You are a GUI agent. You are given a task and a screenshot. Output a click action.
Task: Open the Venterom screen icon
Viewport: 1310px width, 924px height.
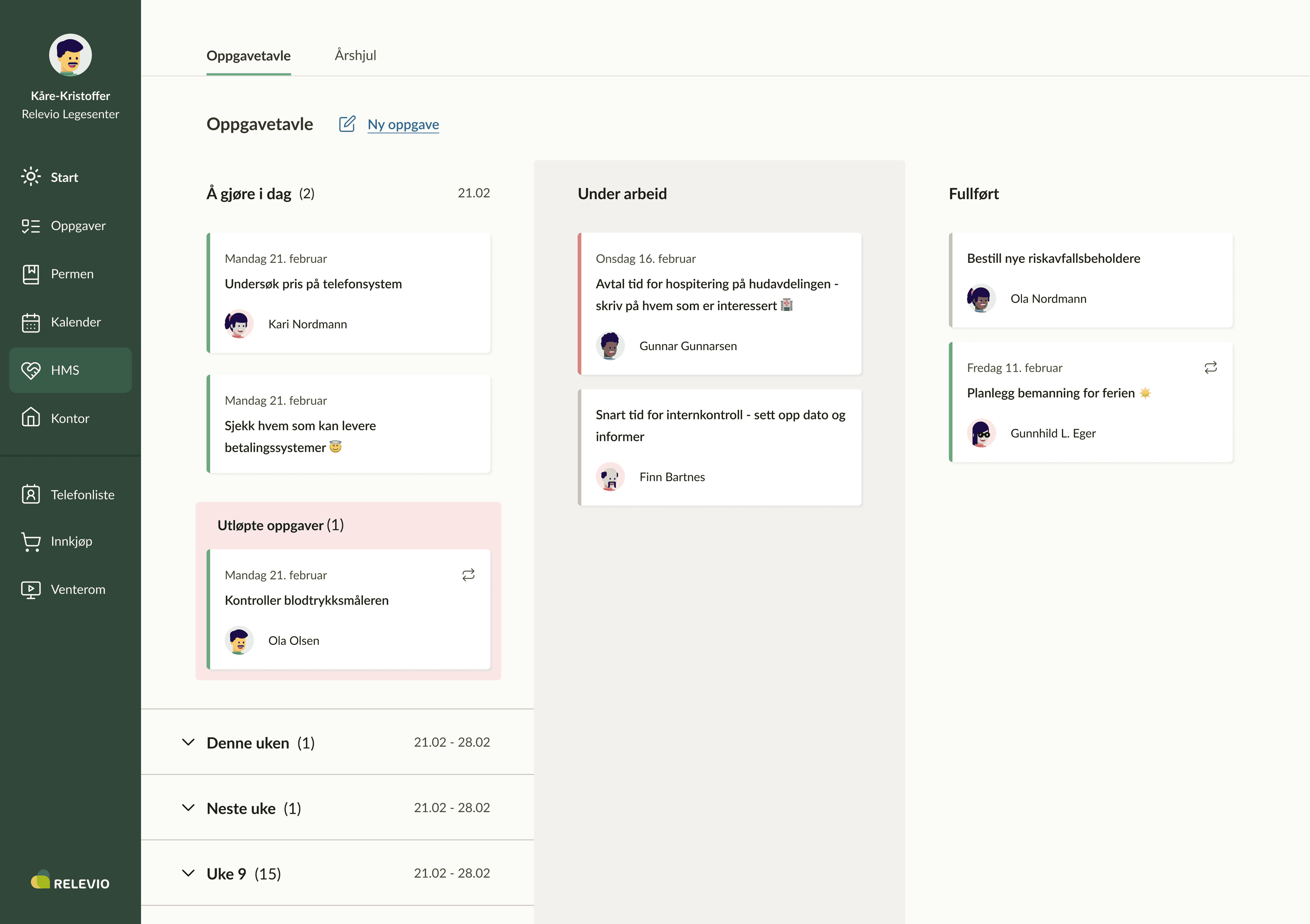tap(31, 589)
